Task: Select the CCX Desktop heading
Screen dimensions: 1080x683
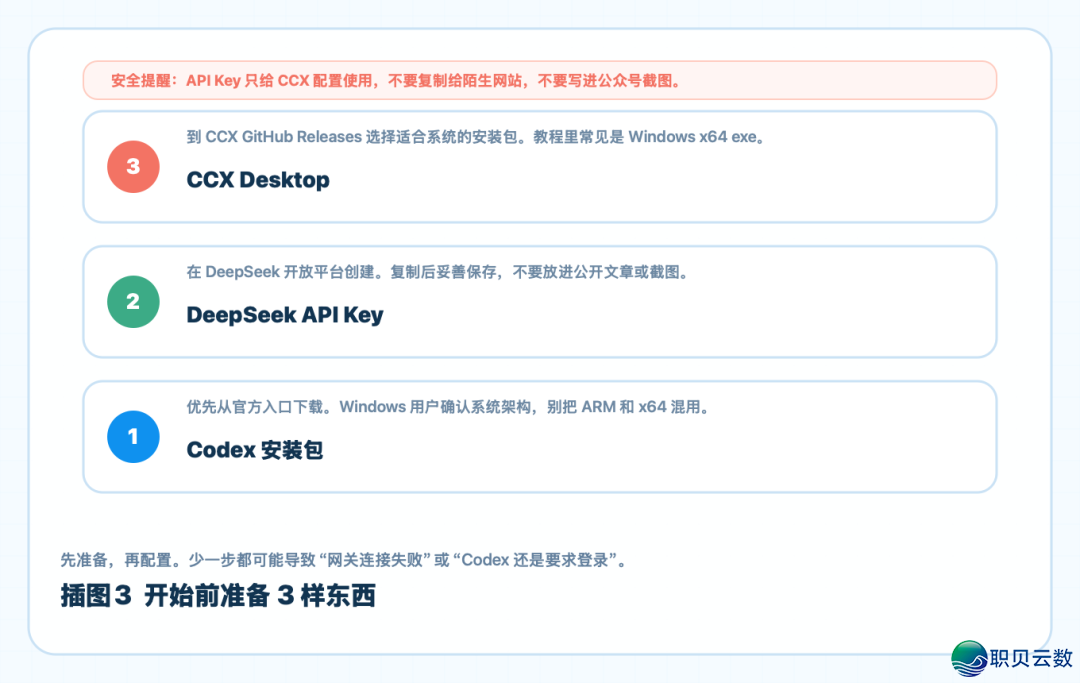Action: [258, 180]
